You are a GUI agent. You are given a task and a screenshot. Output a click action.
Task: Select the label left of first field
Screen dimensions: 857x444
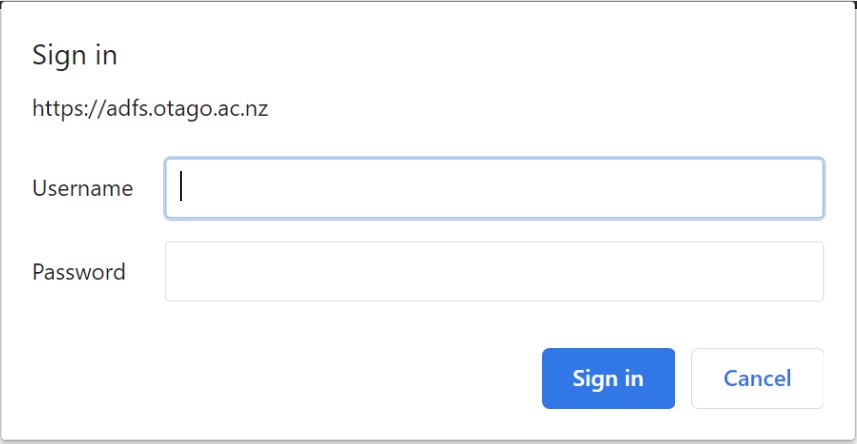click(x=83, y=188)
